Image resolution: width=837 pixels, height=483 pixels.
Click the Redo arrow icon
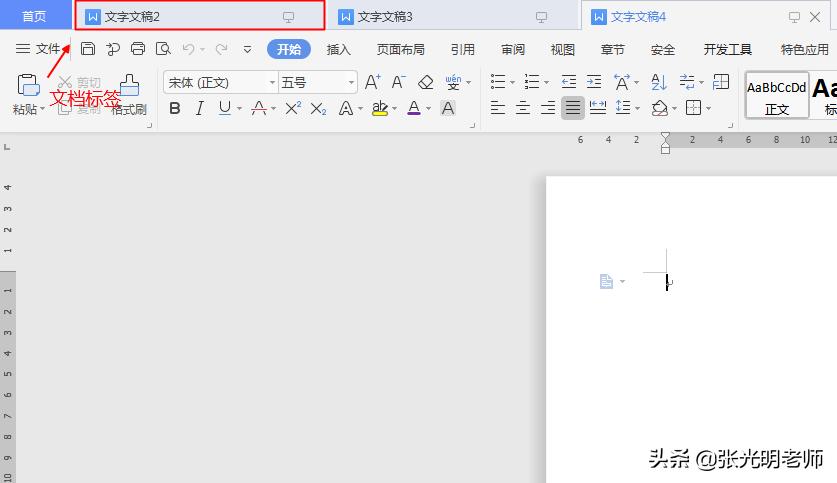click(221, 50)
